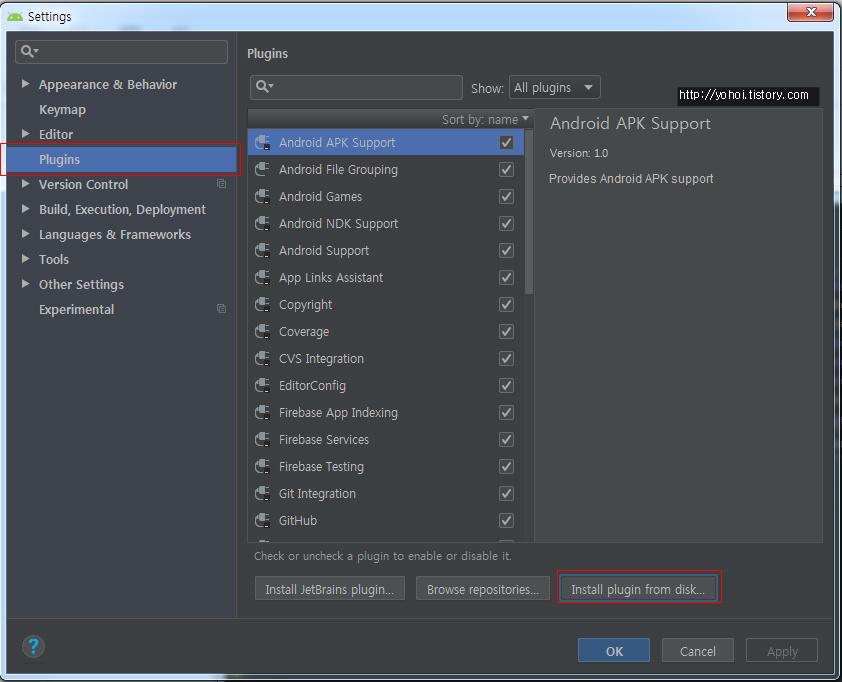The width and height of the screenshot is (842, 682).
Task: Disable the Android APK Support checkbox
Action: coord(506,142)
